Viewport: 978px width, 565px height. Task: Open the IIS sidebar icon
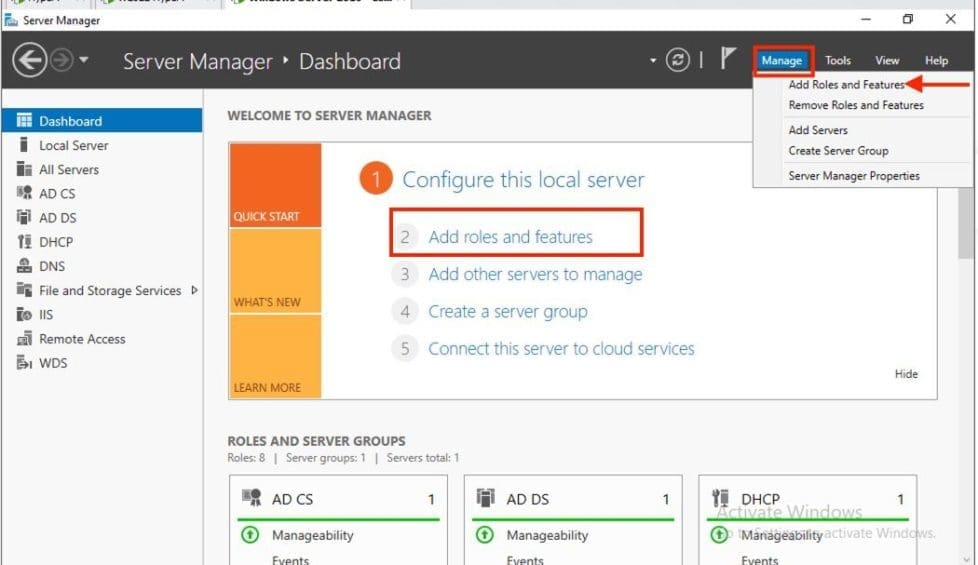coord(25,314)
